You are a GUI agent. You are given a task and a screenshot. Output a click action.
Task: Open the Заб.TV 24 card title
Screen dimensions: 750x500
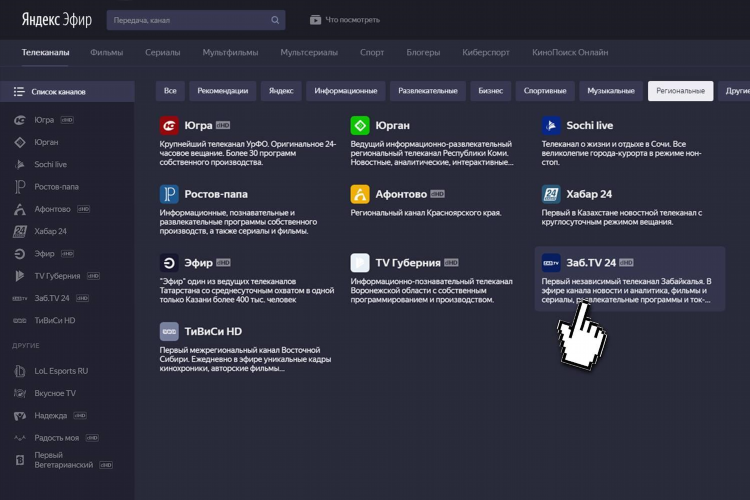pos(591,263)
